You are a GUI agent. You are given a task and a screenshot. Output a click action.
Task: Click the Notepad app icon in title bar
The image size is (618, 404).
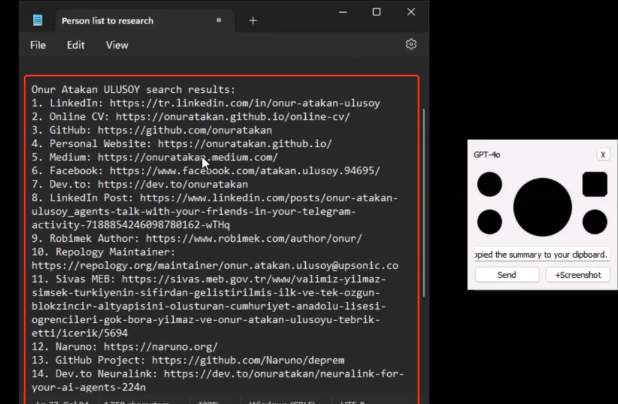[x=37, y=20]
